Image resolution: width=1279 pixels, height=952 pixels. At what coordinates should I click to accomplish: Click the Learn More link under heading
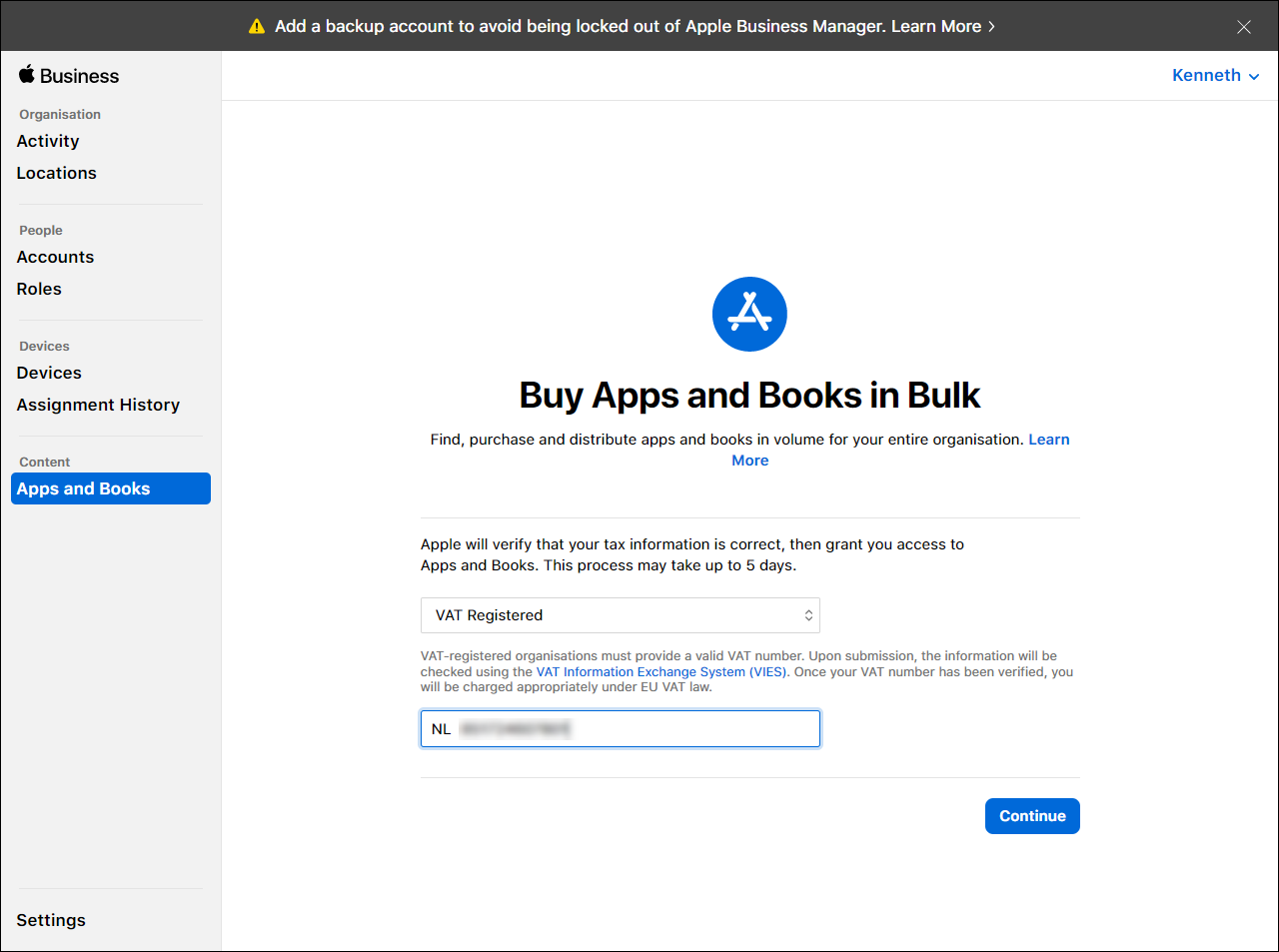pos(1048,440)
